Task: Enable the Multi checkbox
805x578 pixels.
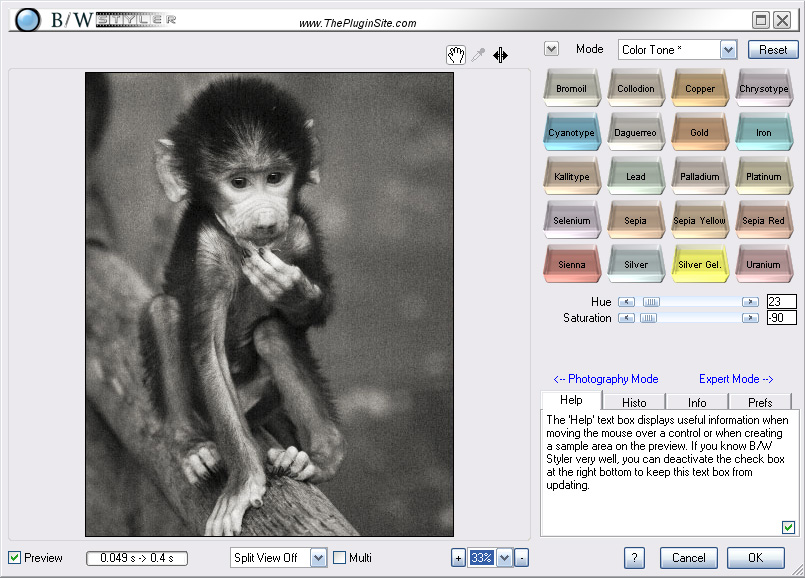Action: click(x=339, y=557)
